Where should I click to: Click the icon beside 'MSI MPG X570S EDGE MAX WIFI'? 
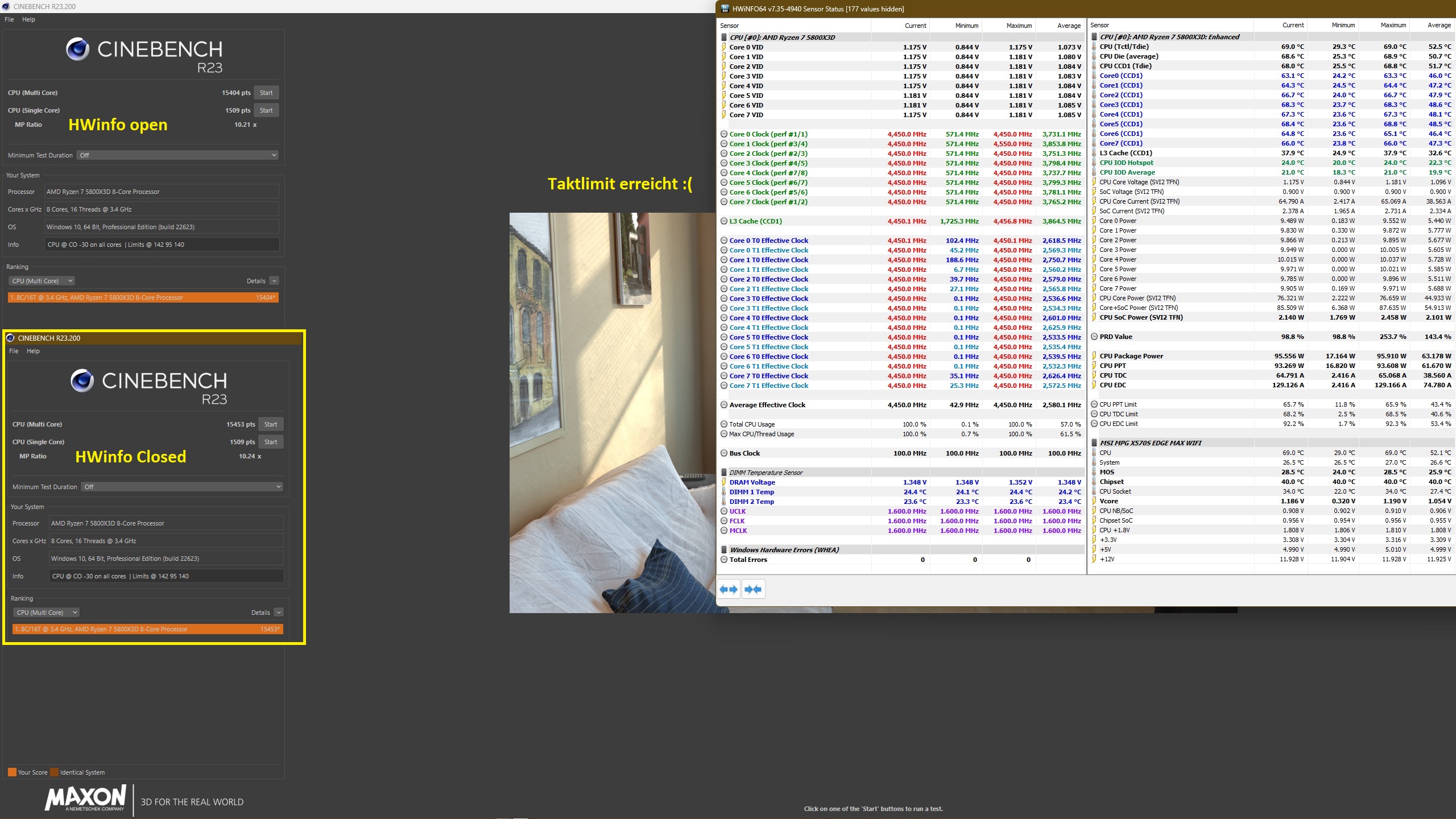click(1094, 443)
